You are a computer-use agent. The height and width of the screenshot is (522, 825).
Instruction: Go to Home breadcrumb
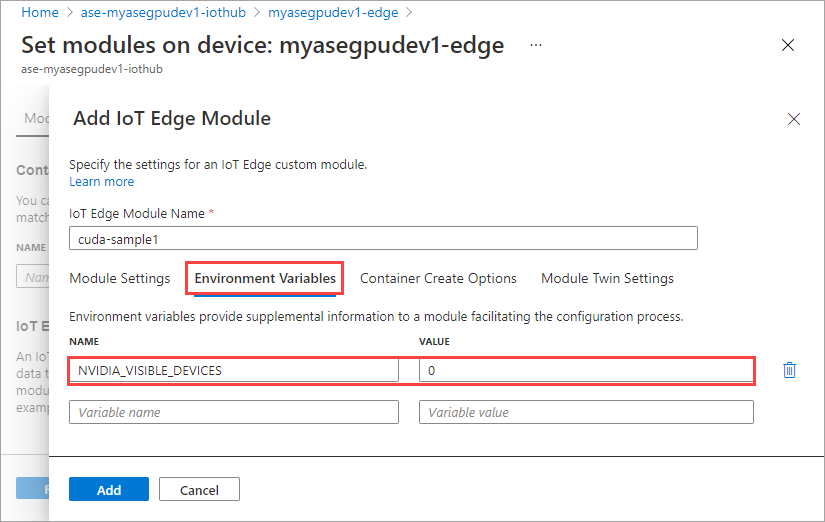[40, 13]
